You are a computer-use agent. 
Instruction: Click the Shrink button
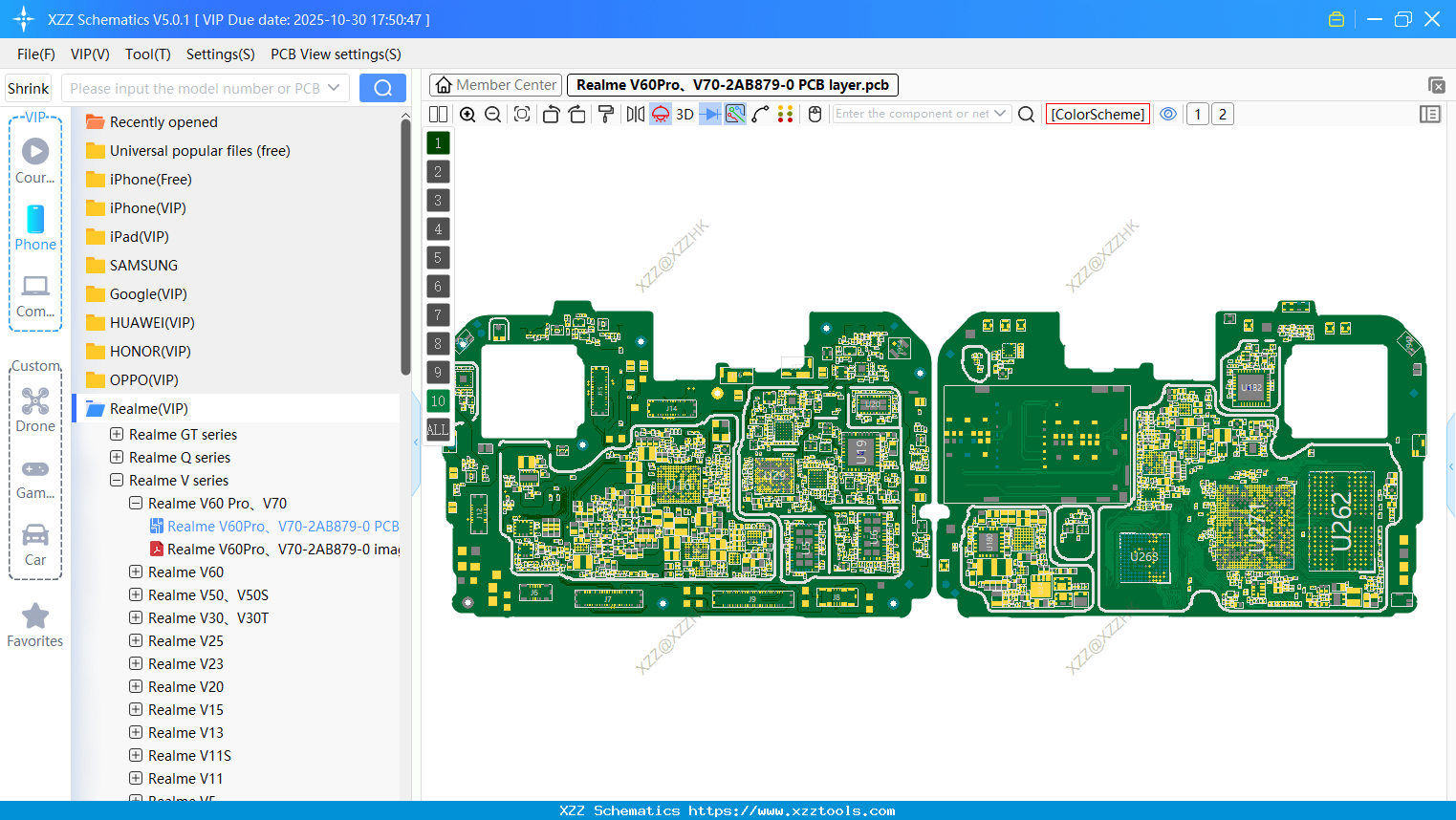pyautogui.click(x=28, y=88)
